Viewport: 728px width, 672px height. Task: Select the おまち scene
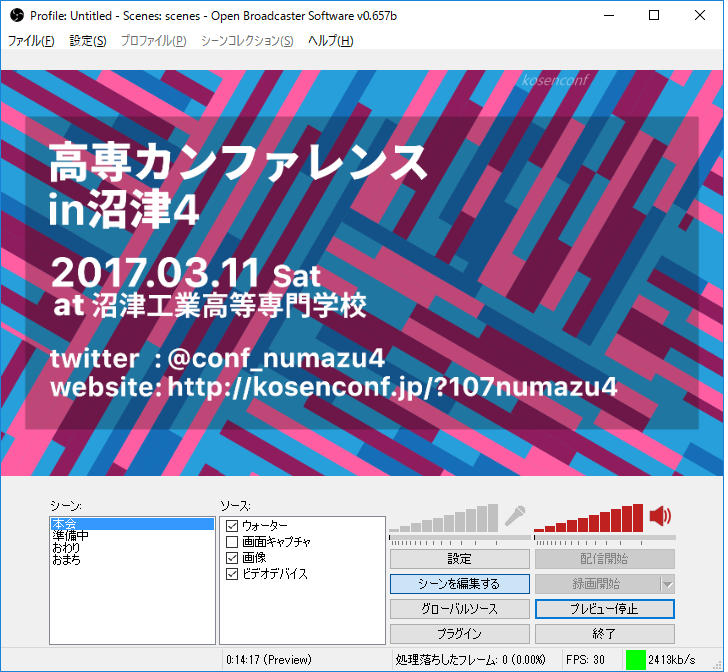(132, 560)
